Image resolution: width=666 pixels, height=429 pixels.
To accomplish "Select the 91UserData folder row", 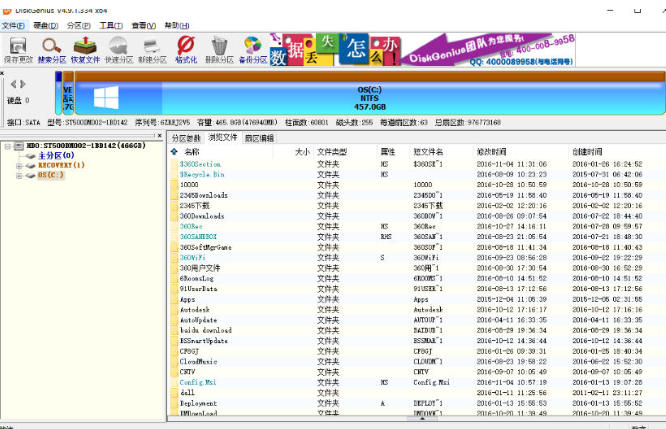I will pyautogui.click(x=416, y=289).
